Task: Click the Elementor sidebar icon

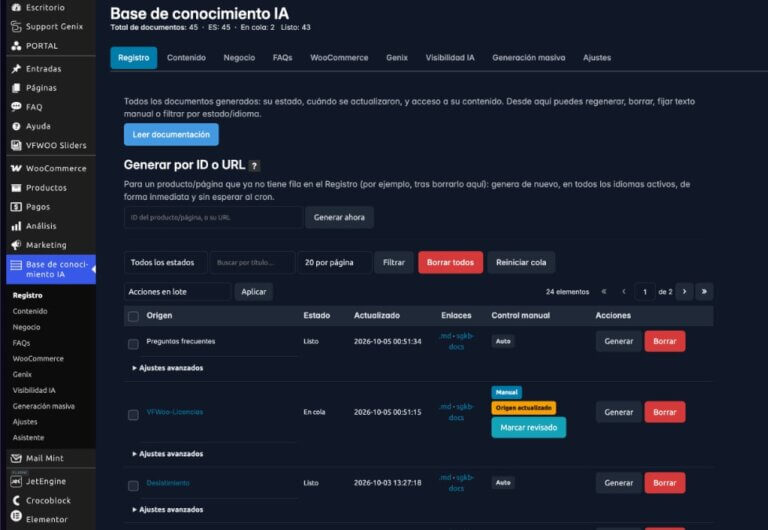Action: 16,516
